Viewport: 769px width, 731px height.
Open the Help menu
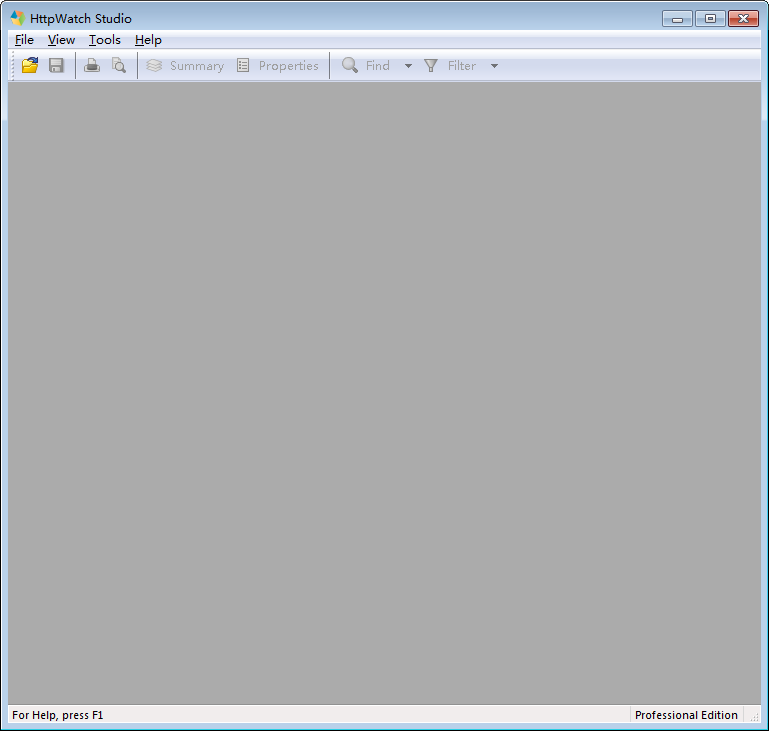pyautogui.click(x=148, y=40)
